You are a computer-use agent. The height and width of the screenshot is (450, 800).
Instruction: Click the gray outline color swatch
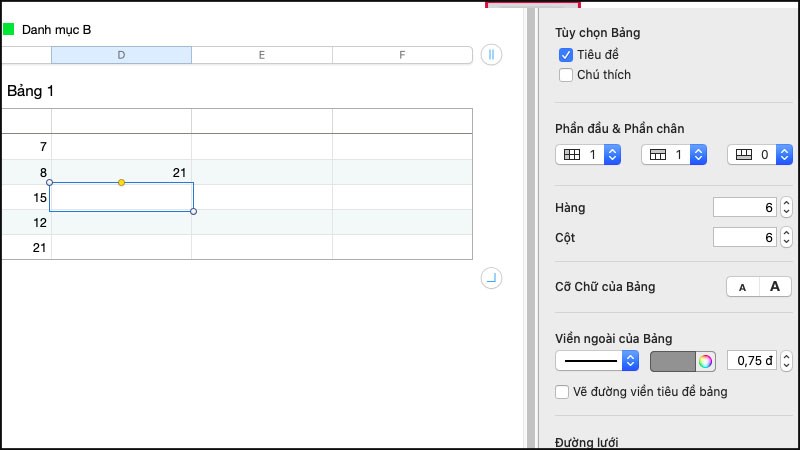(x=673, y=360)
